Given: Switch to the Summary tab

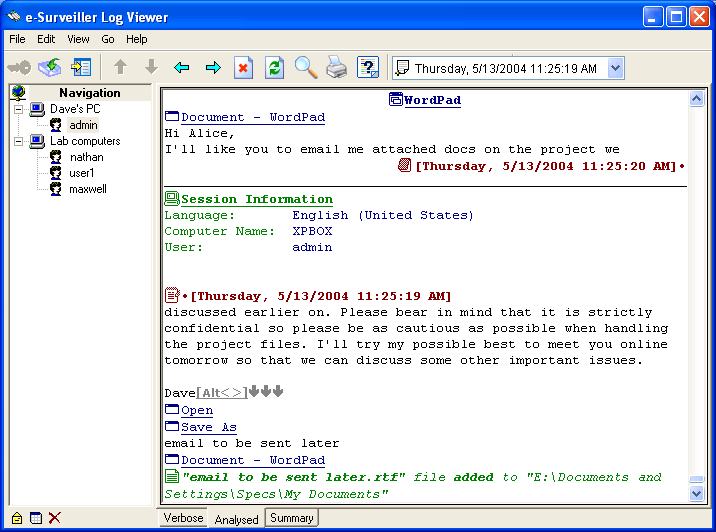Looking at the screenshot, I should [x=291, y=518].
